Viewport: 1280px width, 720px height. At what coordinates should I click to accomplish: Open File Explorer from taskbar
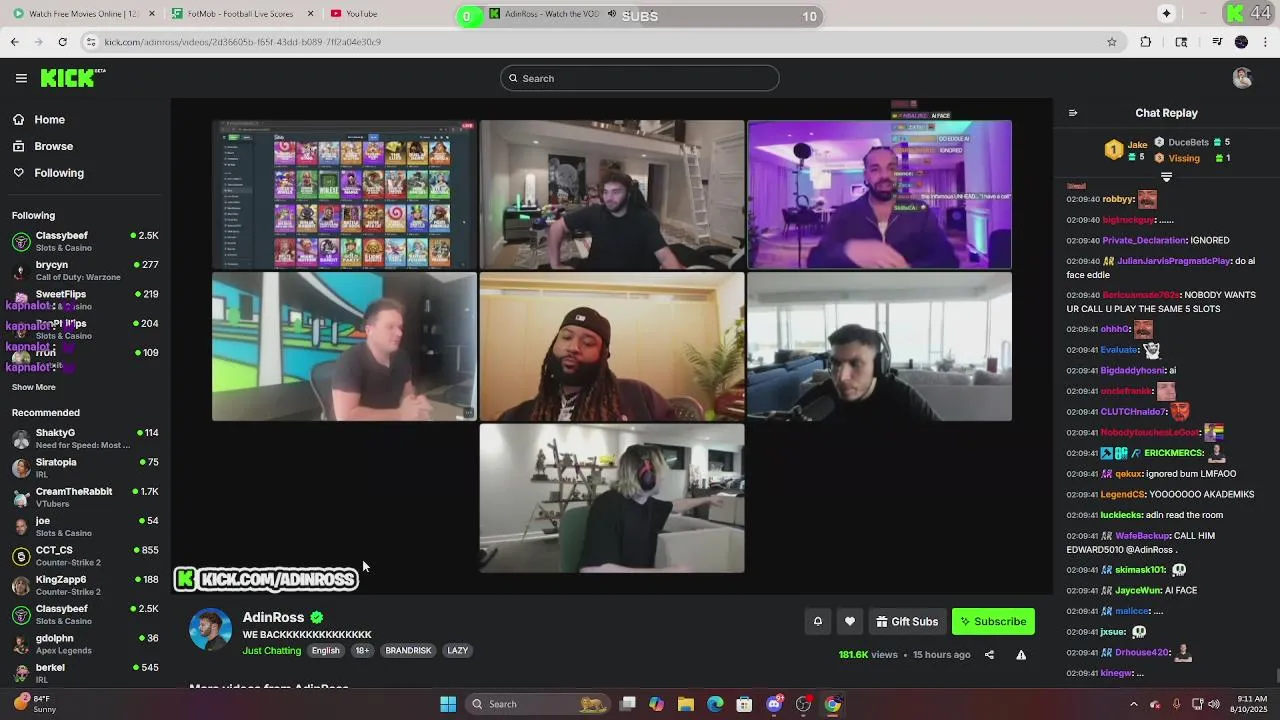686,704
